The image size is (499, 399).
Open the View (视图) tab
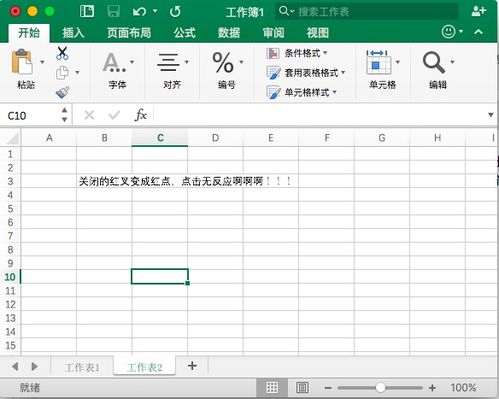318,33
